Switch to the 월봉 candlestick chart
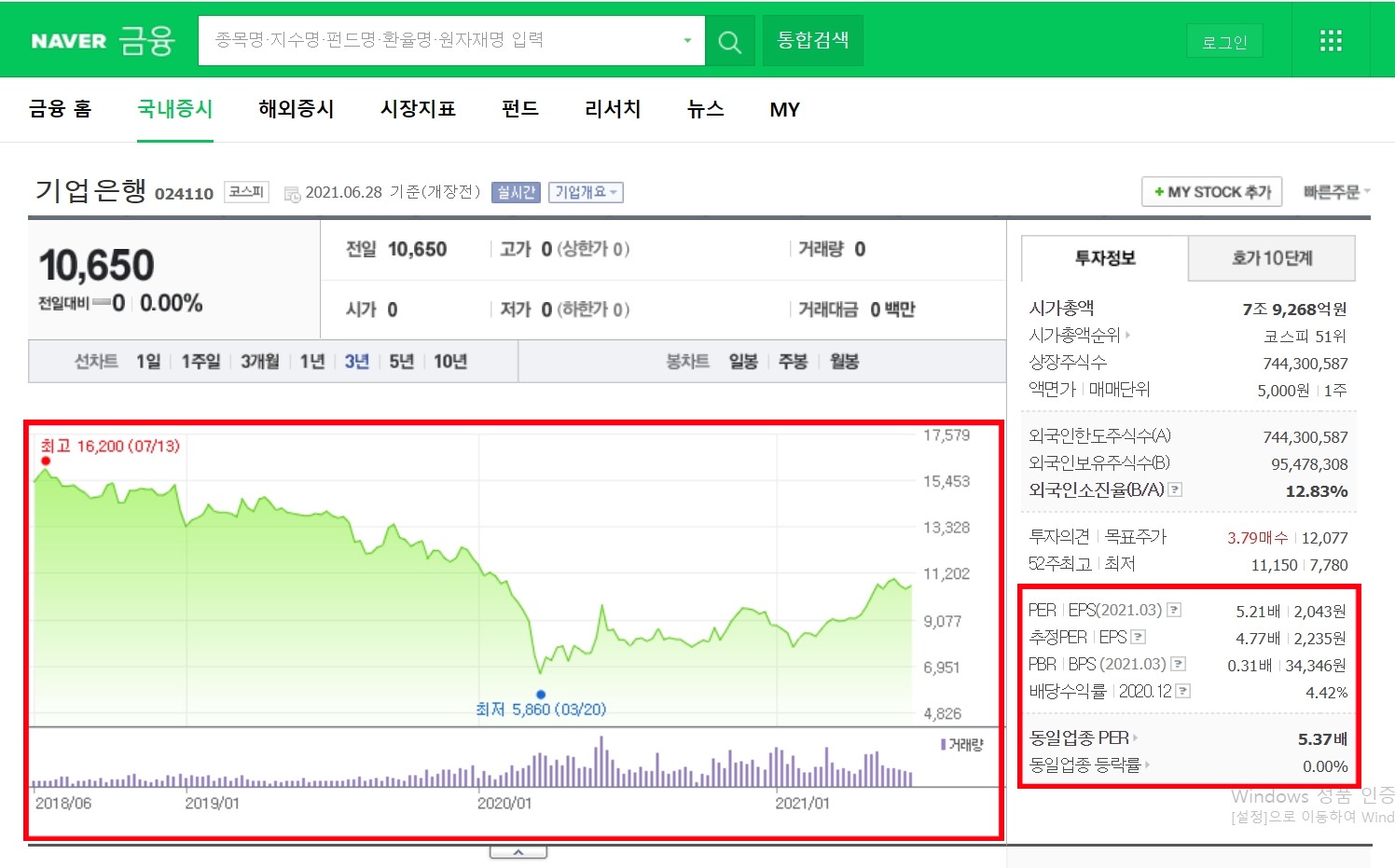Viewport: 1395px width, 868px height. [844, 362]
